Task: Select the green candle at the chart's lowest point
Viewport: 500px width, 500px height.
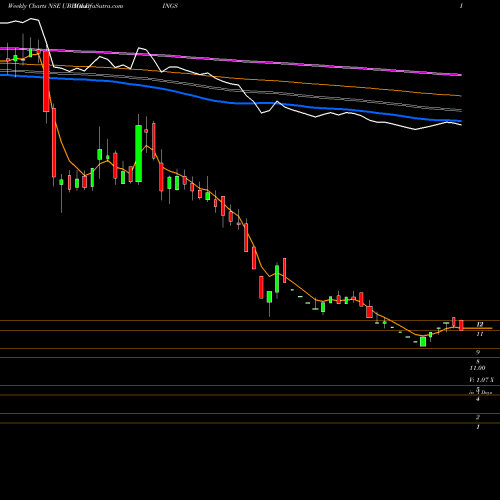Action: pos(423,342)
